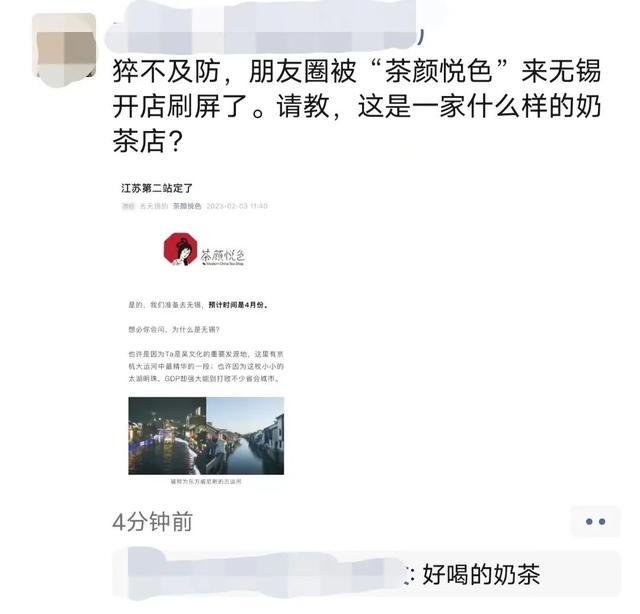
Task: Open the night-time canal photo half
Action: pos(167,436)
